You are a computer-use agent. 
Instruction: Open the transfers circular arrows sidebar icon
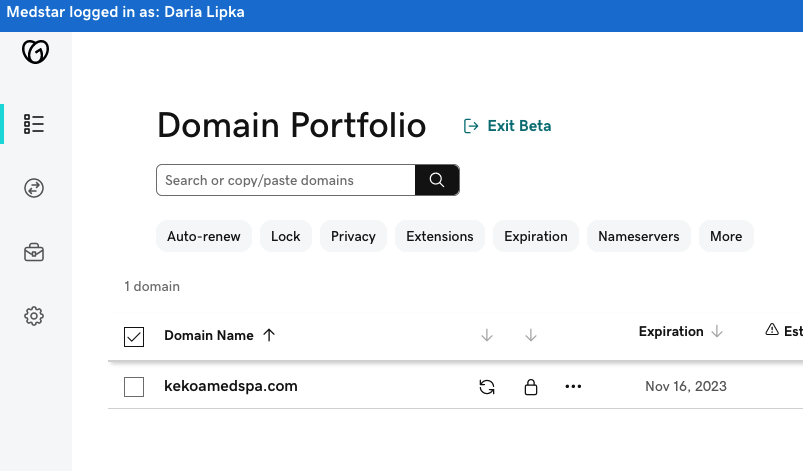click(34, 188)
